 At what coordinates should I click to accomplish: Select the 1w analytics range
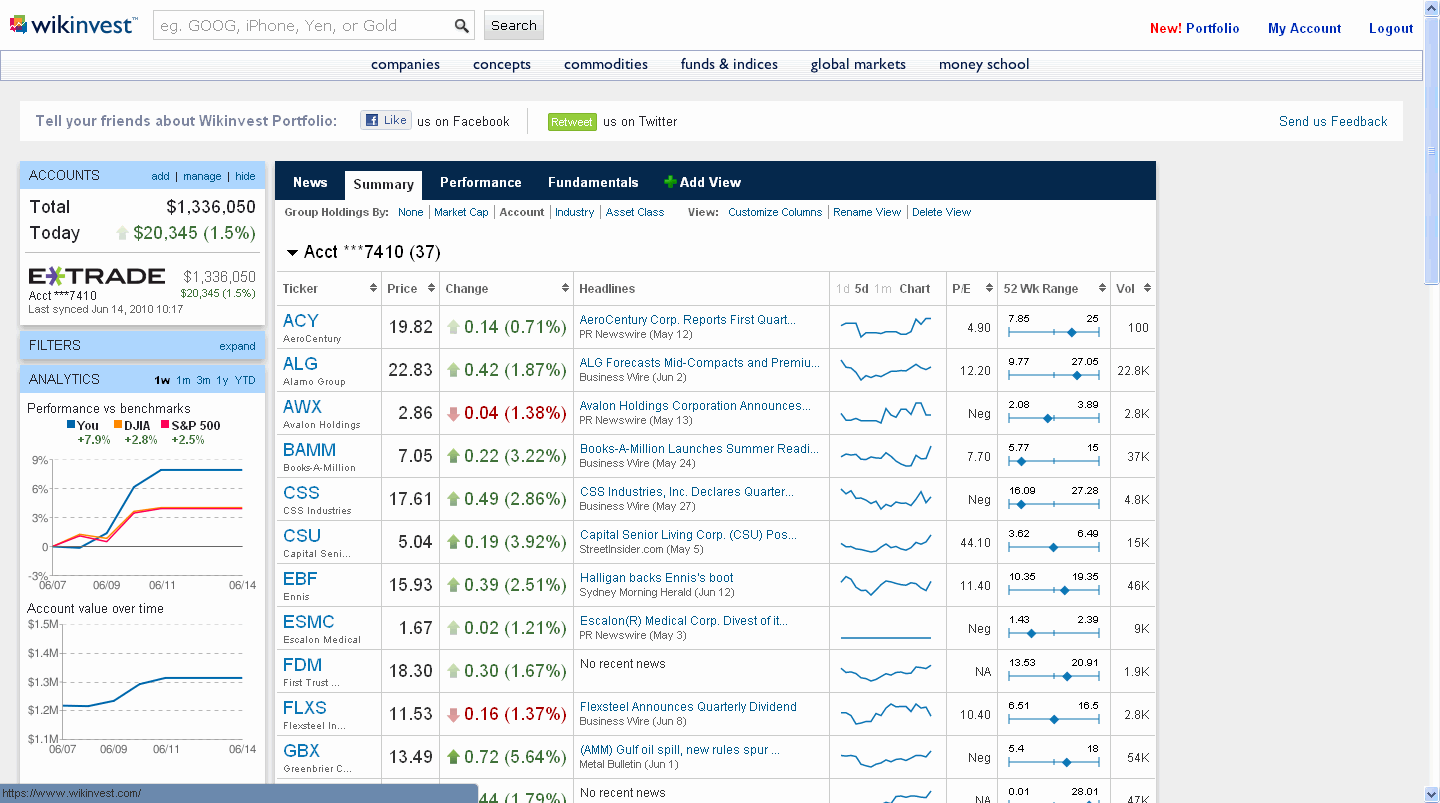(162, 380)
